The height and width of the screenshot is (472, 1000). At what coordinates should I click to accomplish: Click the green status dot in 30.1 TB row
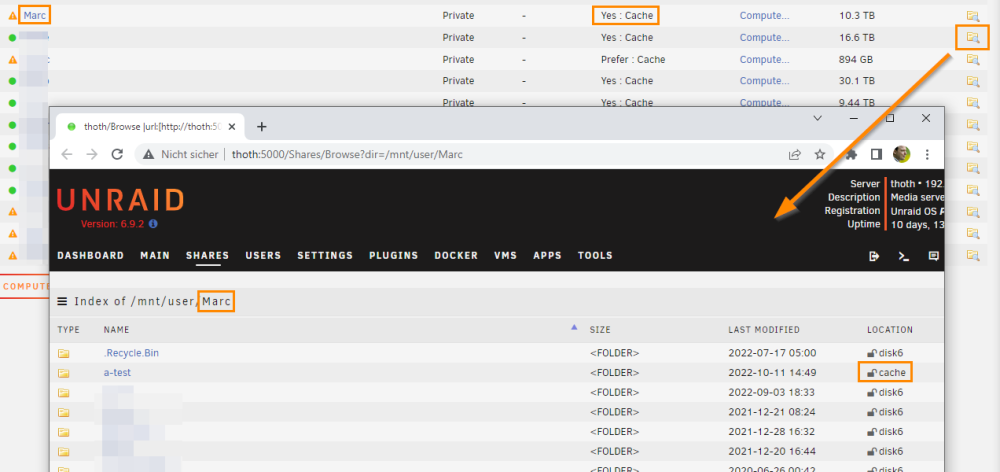[12, 81]
